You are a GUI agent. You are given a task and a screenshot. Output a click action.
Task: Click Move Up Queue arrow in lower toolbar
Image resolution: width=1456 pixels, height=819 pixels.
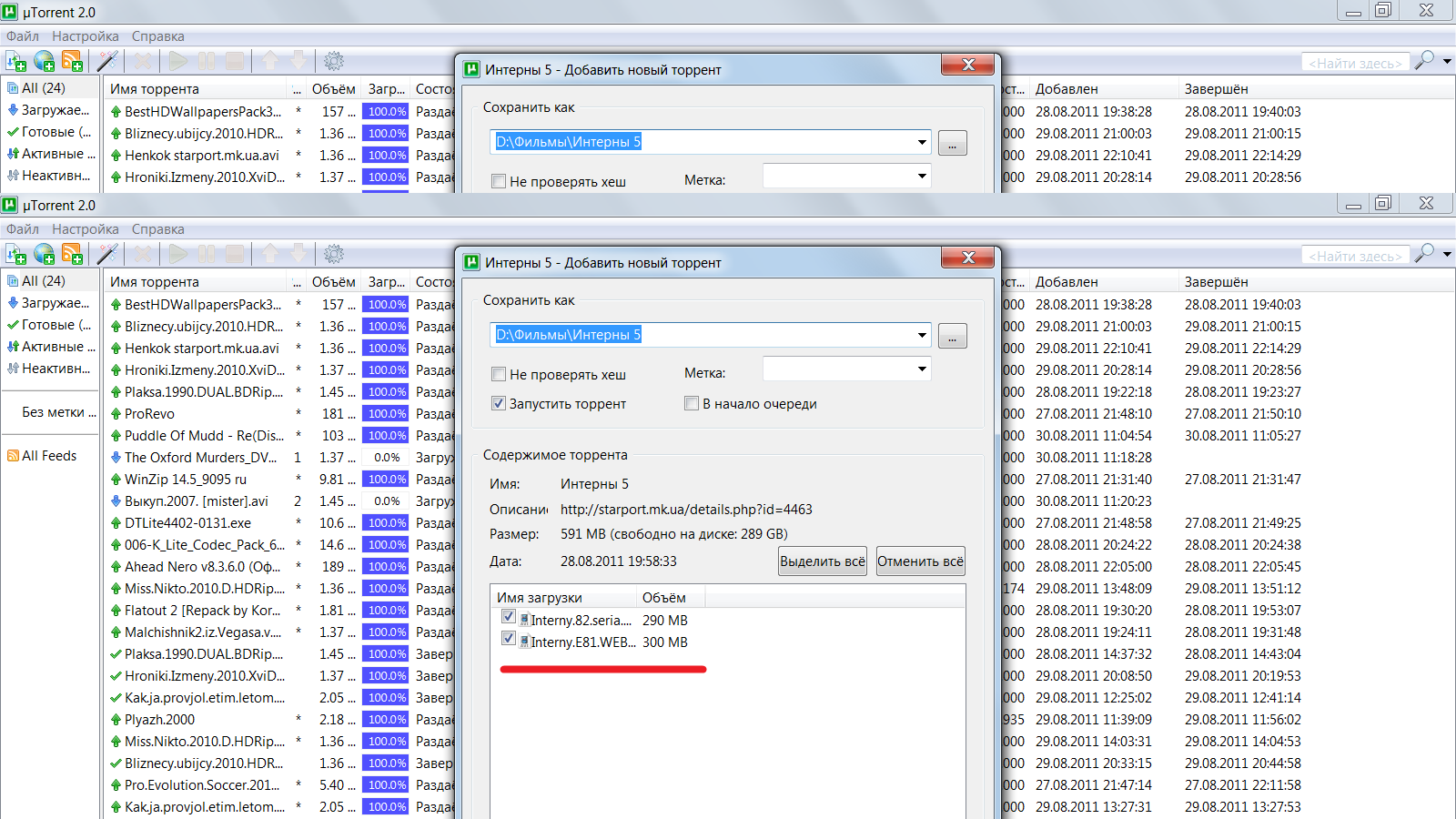click(270, 254)
